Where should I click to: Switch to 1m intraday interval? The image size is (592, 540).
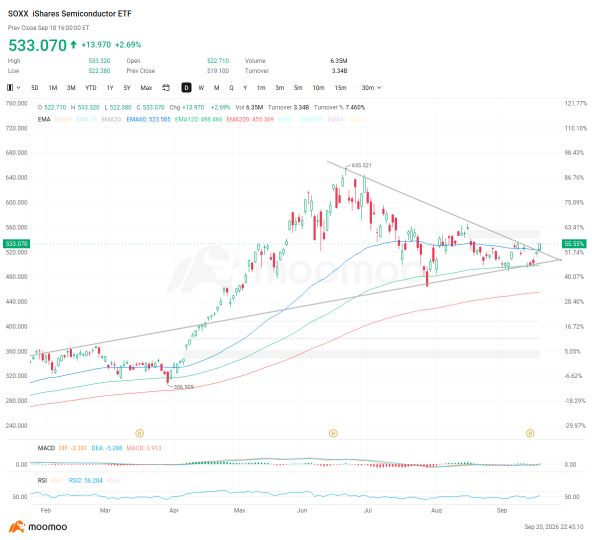[261, 88]
